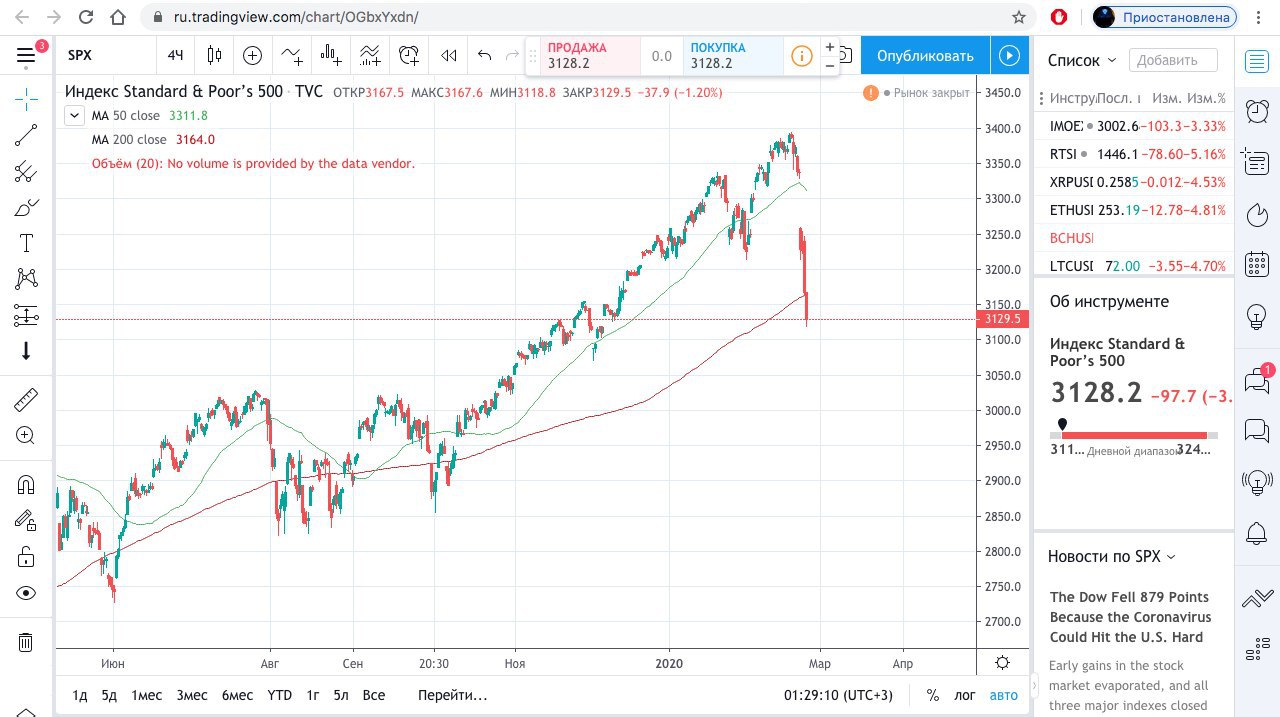
Task: Select the RTSI watchlist row
Action: click(1134, 154)
